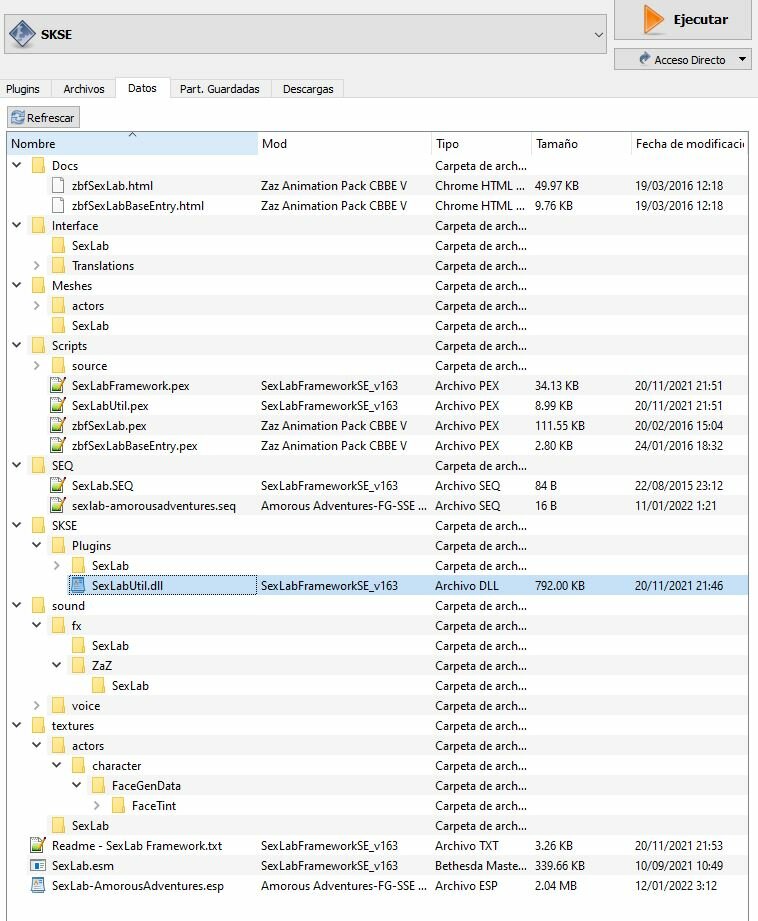Image resolution: width=758 pixels, height=921 pixels.
Task: Click the Scripts folder icon
Action: coord(38,345)
